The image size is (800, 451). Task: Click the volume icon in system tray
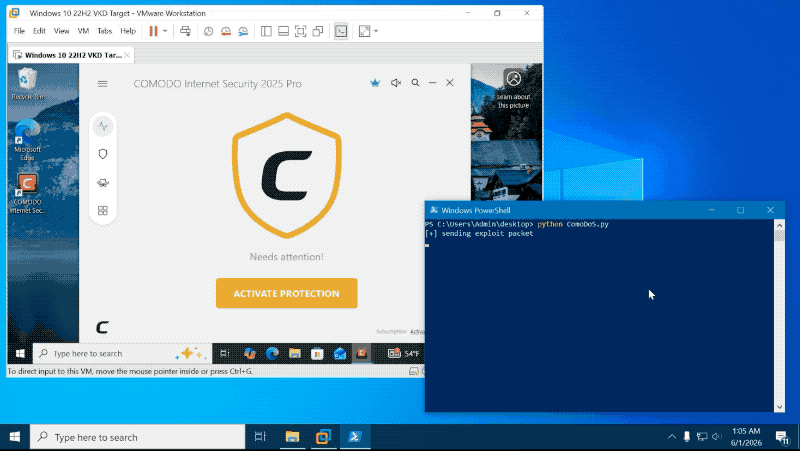[717, 437]
